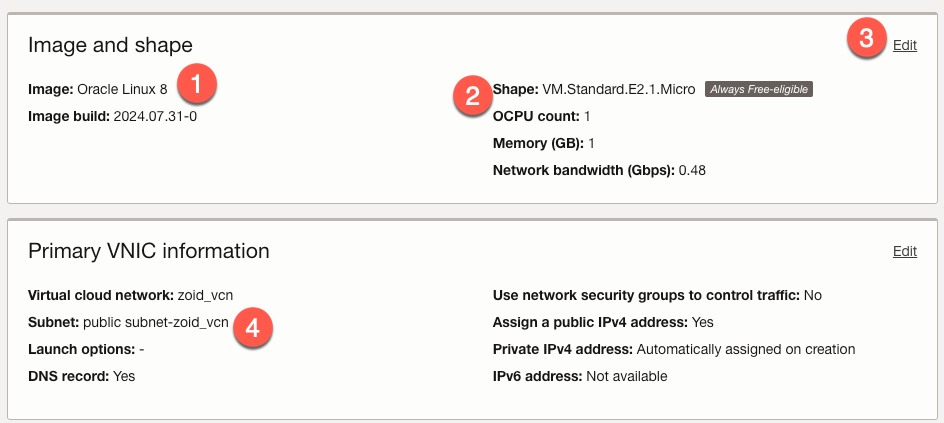Click the red number 3 annotation badge
The height and width of the screenshot is (423, 944).
pos(866,40)
